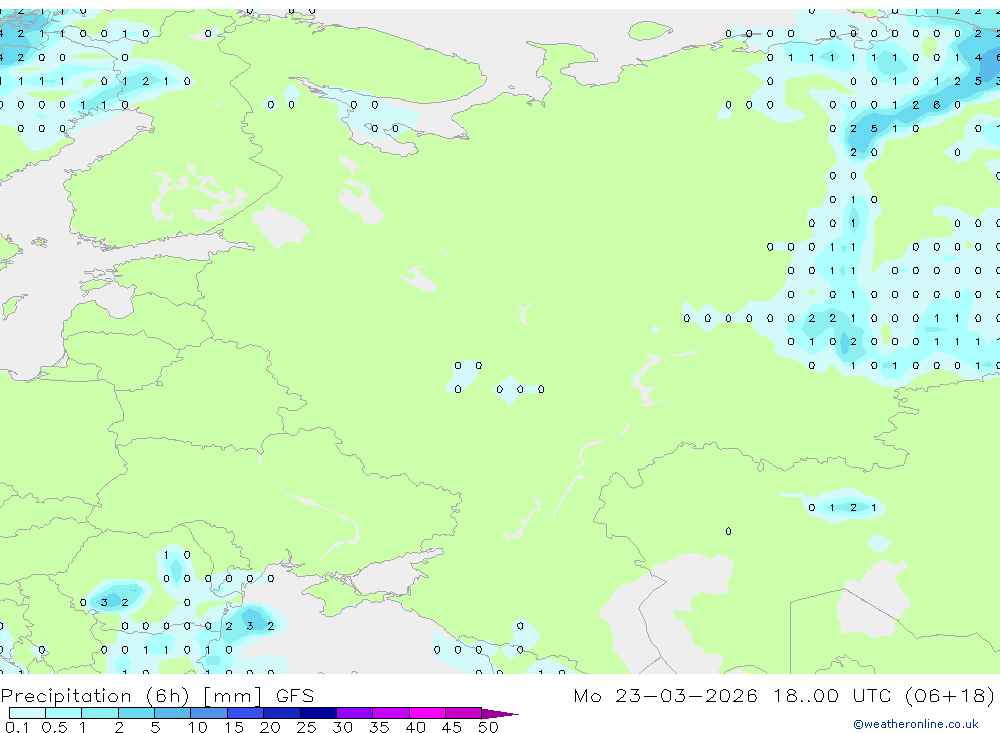Select the 1–2 mm legend color box
Image resolution: width=1000 pixels, height=733 pixels.
coord(100,713)
